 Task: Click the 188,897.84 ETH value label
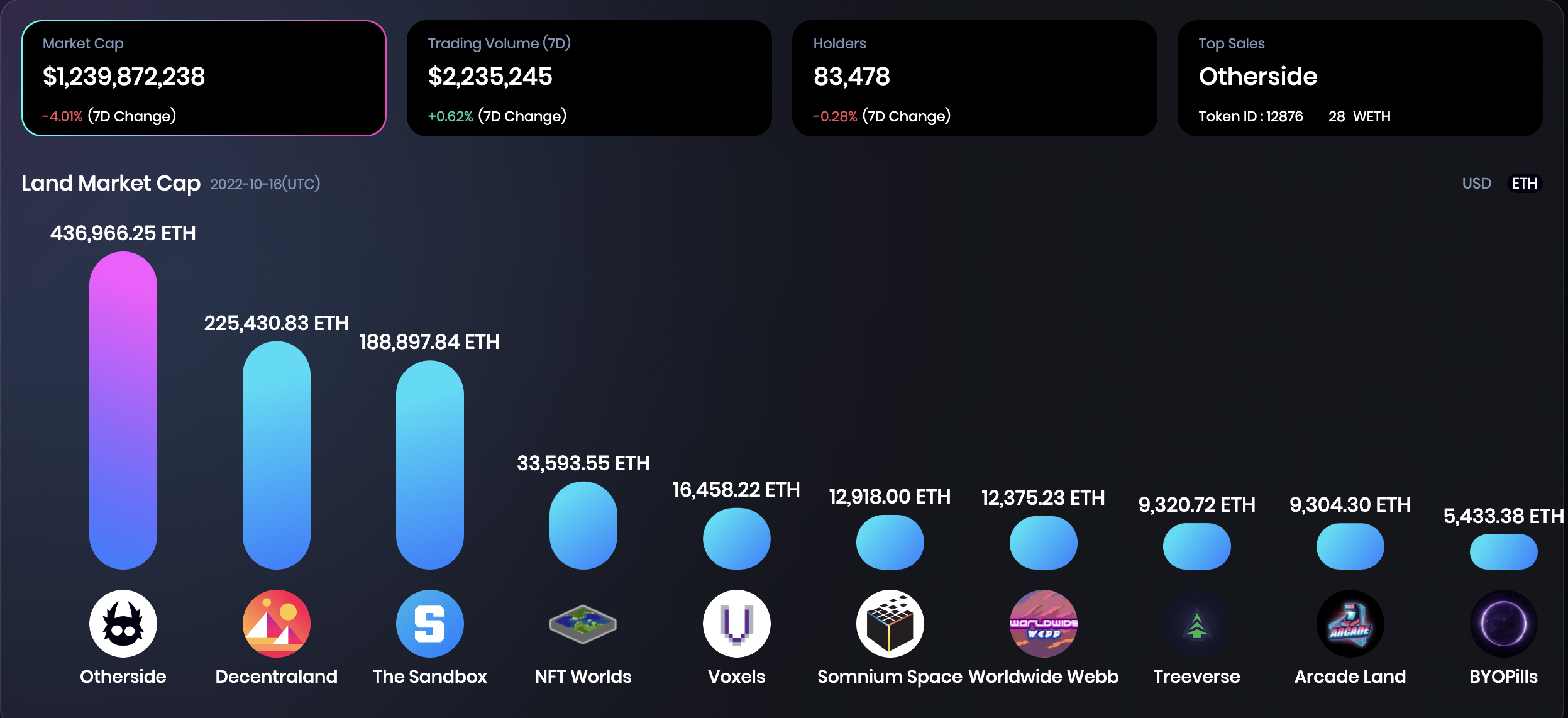click(x=430, y=342)
